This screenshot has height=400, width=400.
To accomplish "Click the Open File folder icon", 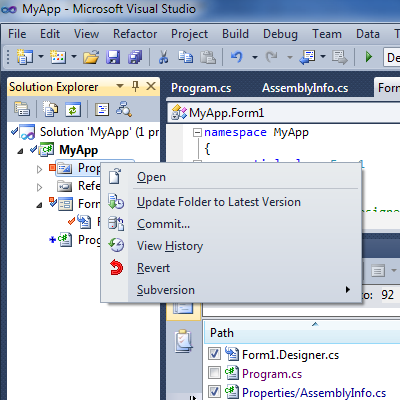I will click(91, 57).
